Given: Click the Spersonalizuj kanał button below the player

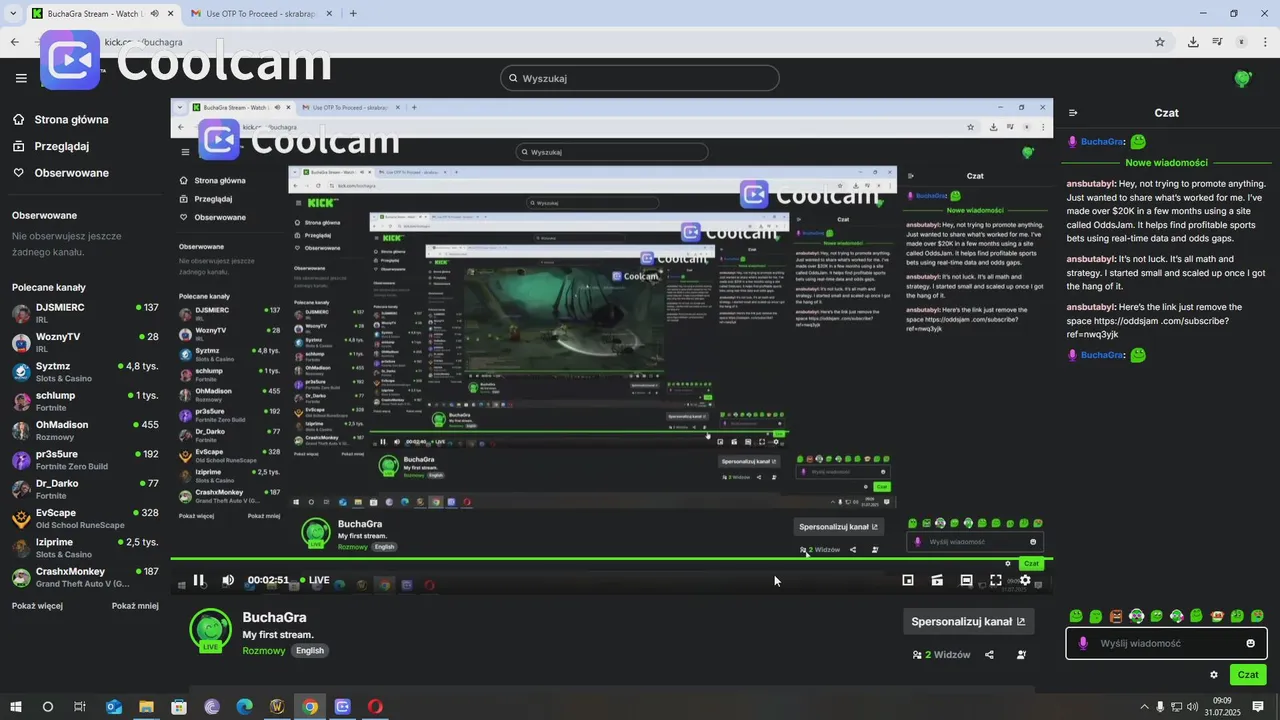Looking at the screenshot, I should click(968, 621).
